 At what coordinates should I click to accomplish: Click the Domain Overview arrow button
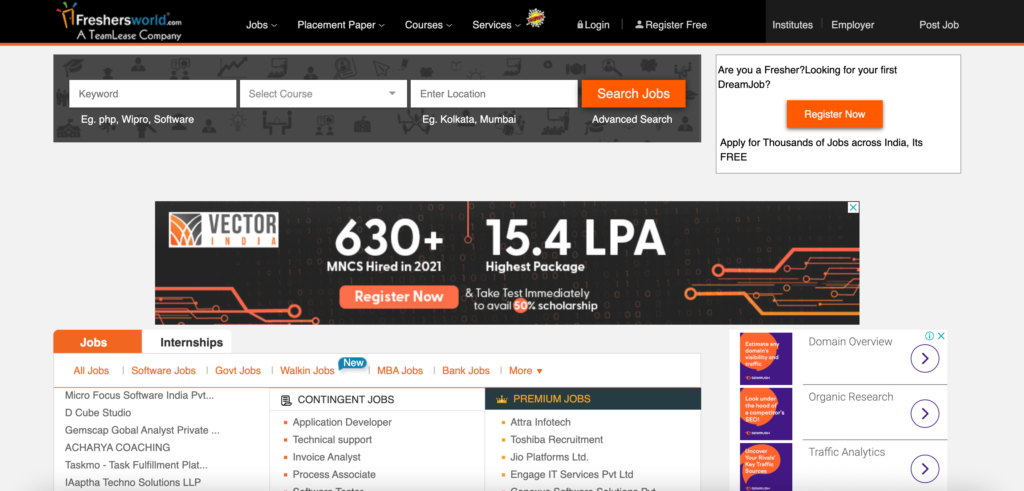tap(925, 358)
